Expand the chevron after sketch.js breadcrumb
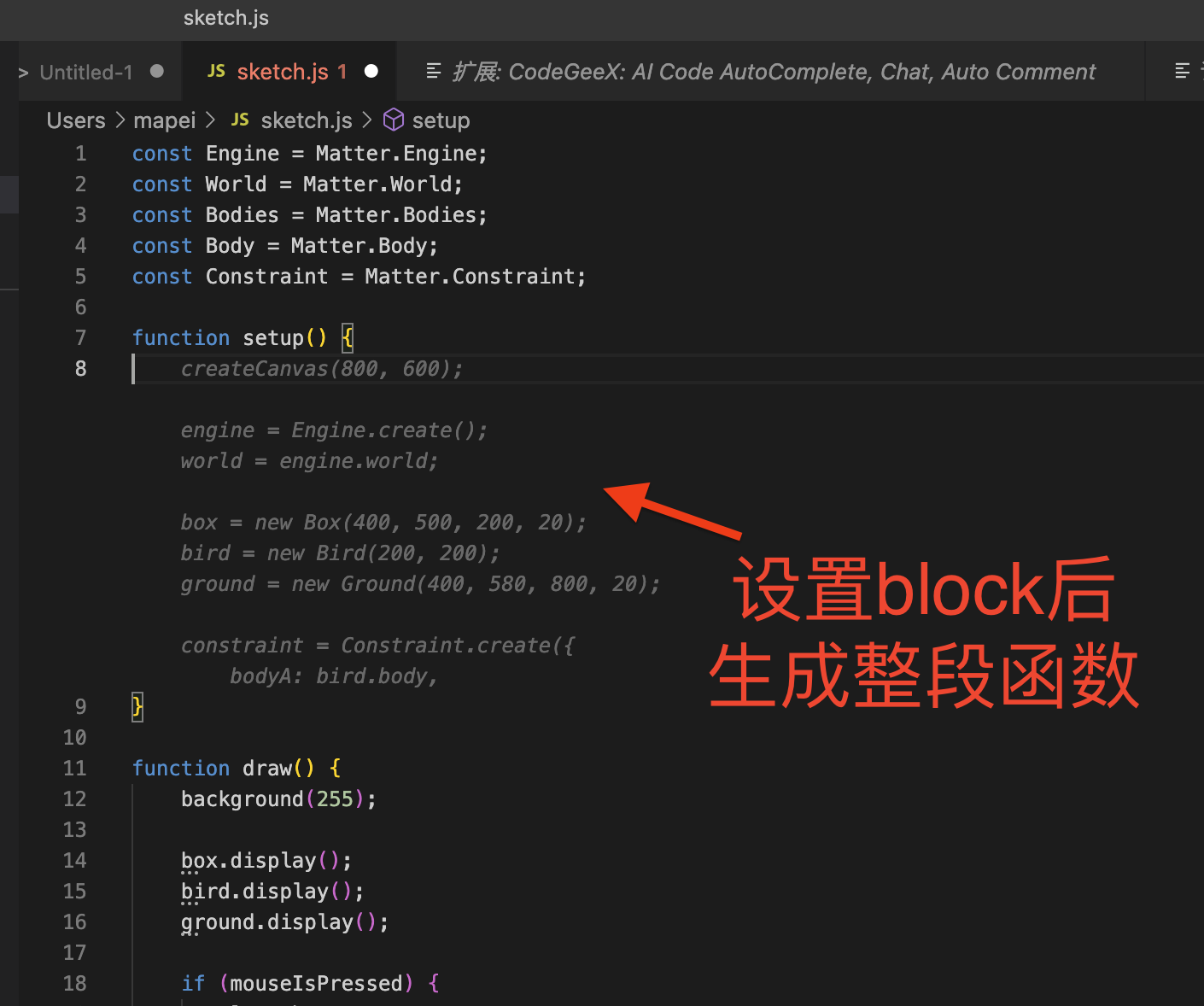Image resolution: width=1204 pixels, height=1006 pixels. pyautogui.click(x=367, y=120)
